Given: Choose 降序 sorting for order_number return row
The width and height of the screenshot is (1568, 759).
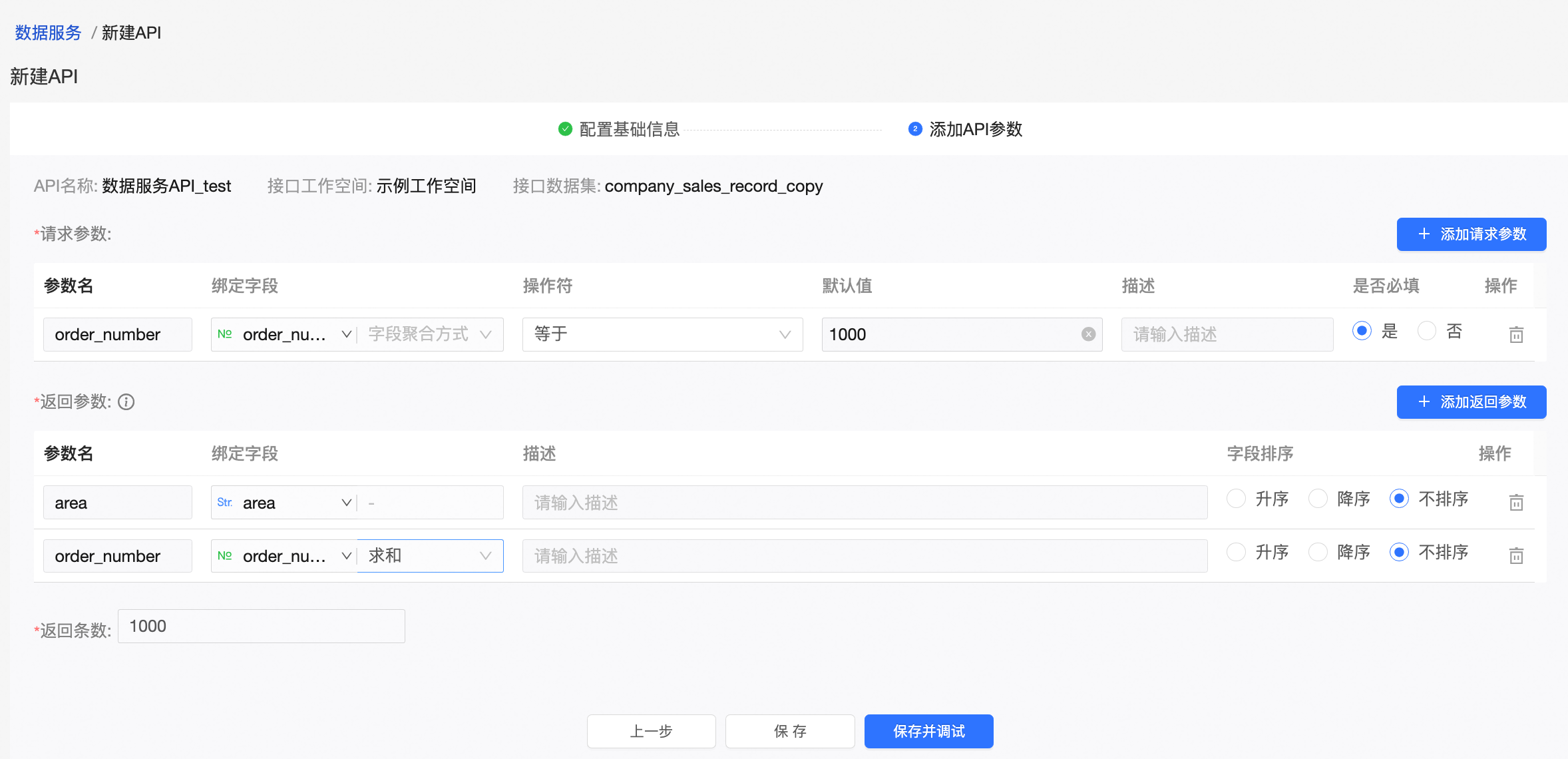Looking at the screenshot, I should point(1318,552).
